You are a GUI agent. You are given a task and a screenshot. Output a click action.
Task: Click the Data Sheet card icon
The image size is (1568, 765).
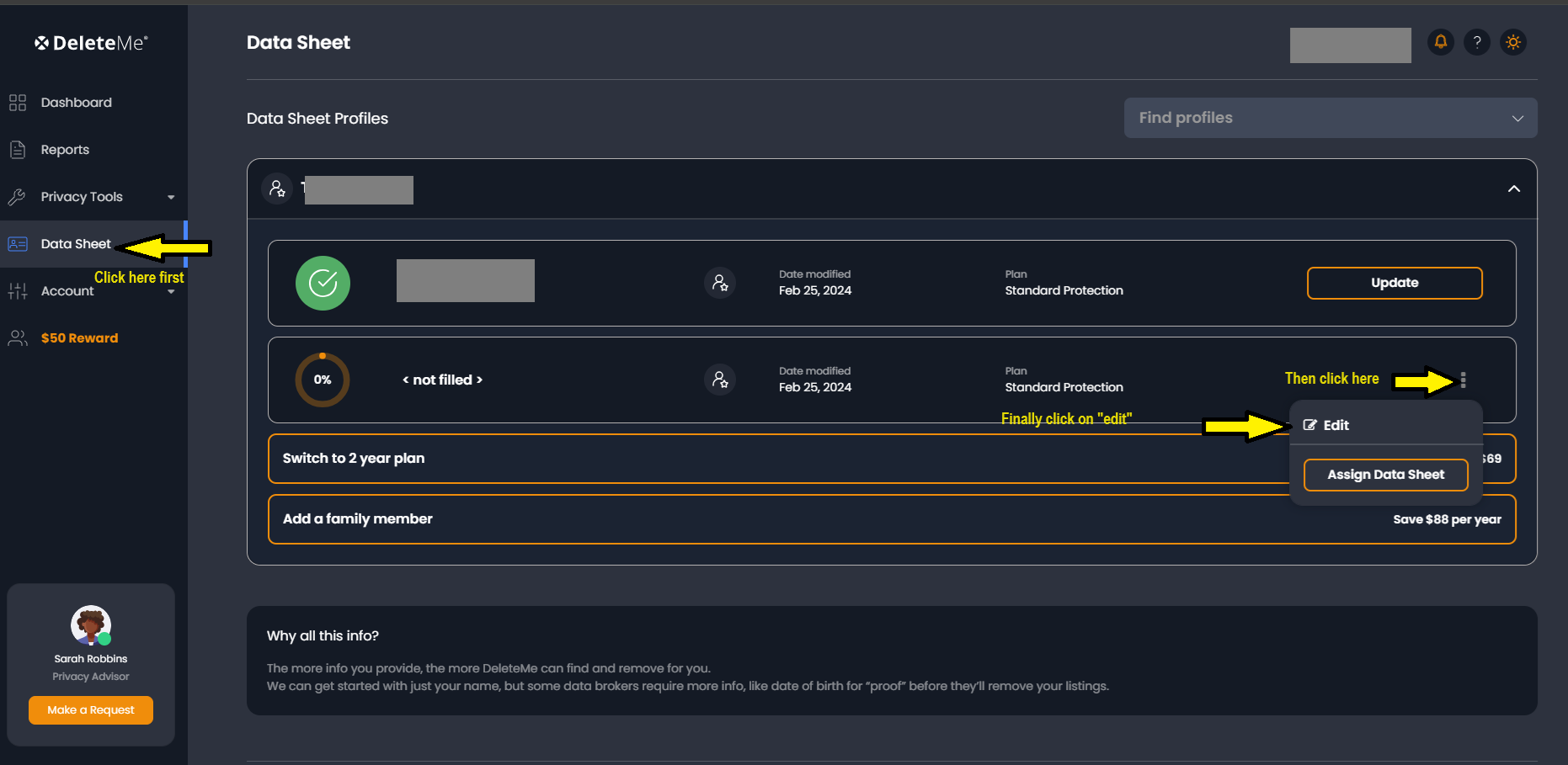(18, 244)
